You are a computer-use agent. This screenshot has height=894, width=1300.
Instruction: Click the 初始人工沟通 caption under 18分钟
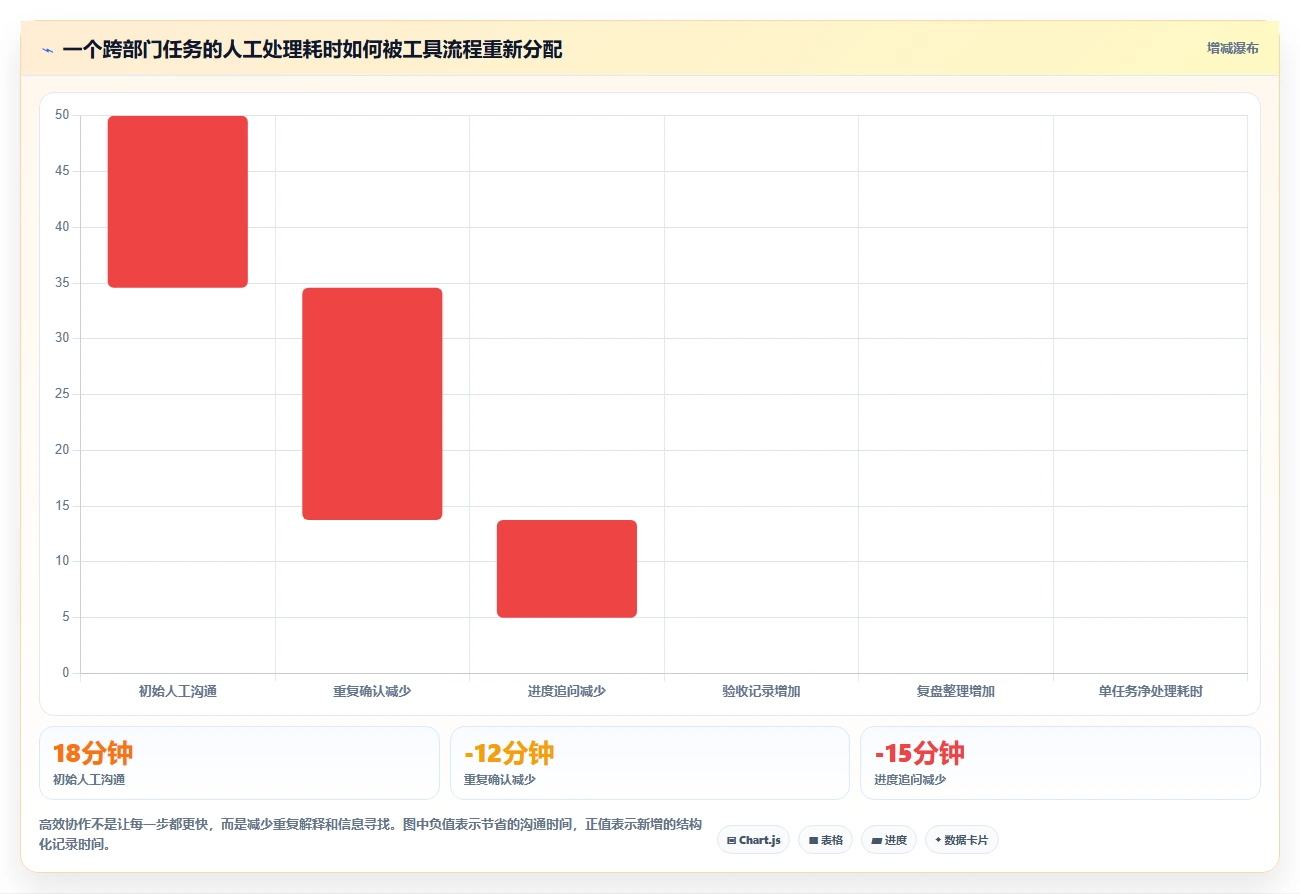point(89,780)
